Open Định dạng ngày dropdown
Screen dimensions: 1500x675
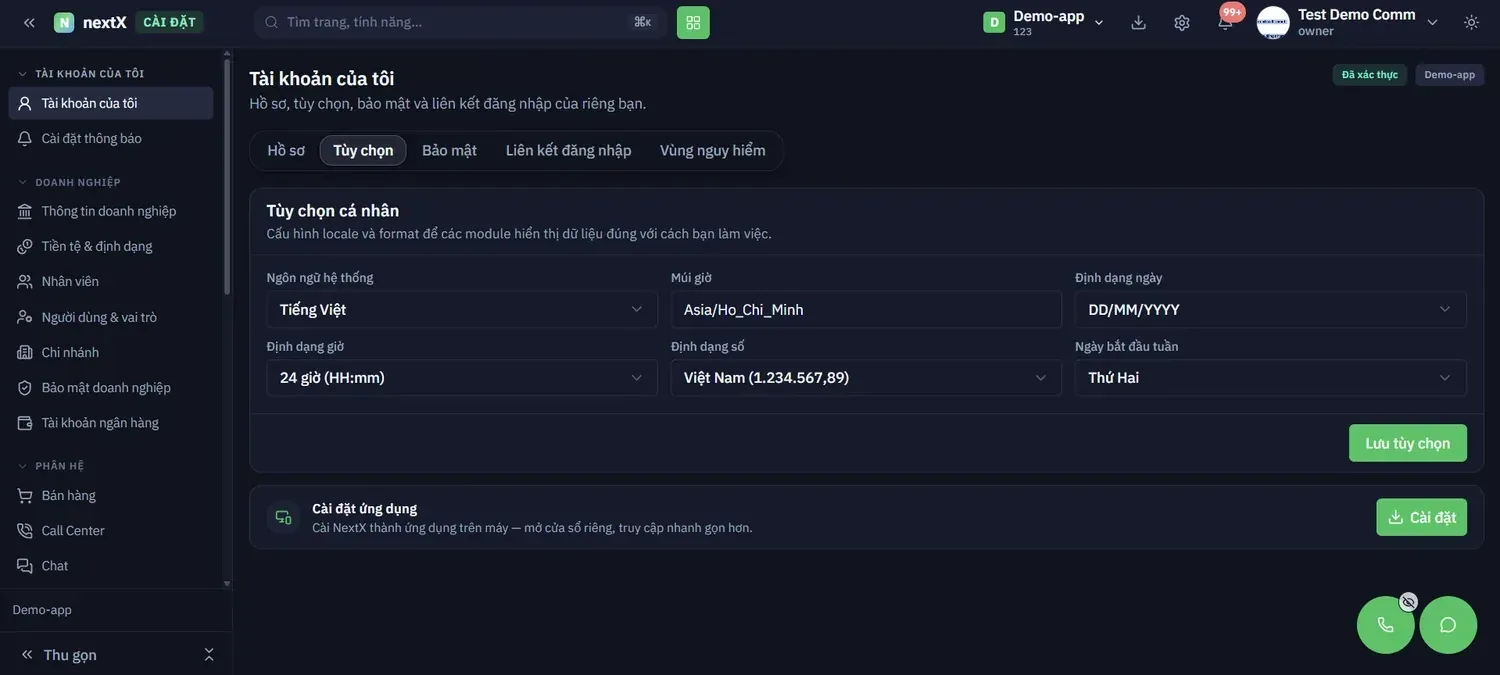point(1271,309)
